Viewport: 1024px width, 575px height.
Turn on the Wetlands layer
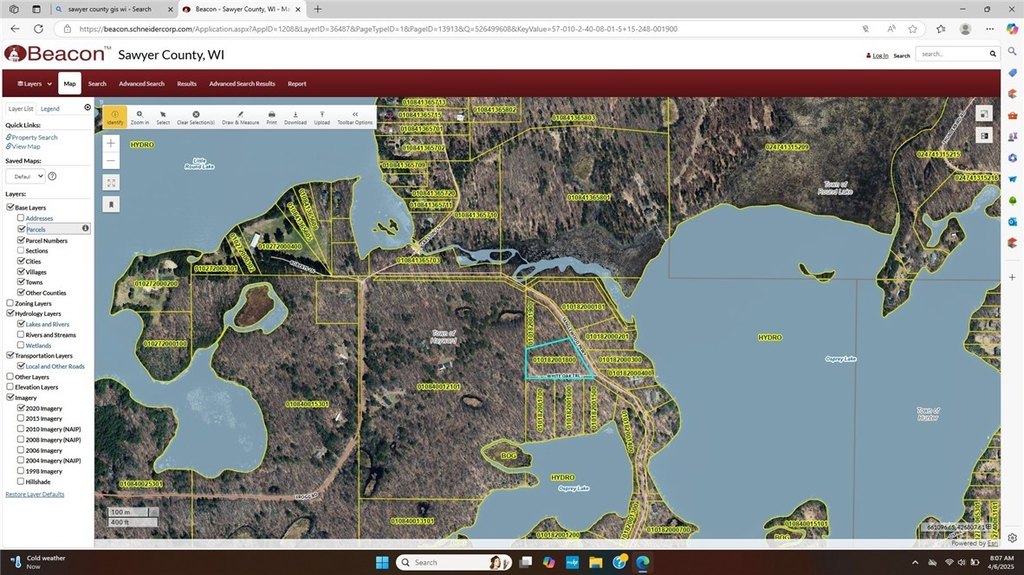tap(21, 345)
